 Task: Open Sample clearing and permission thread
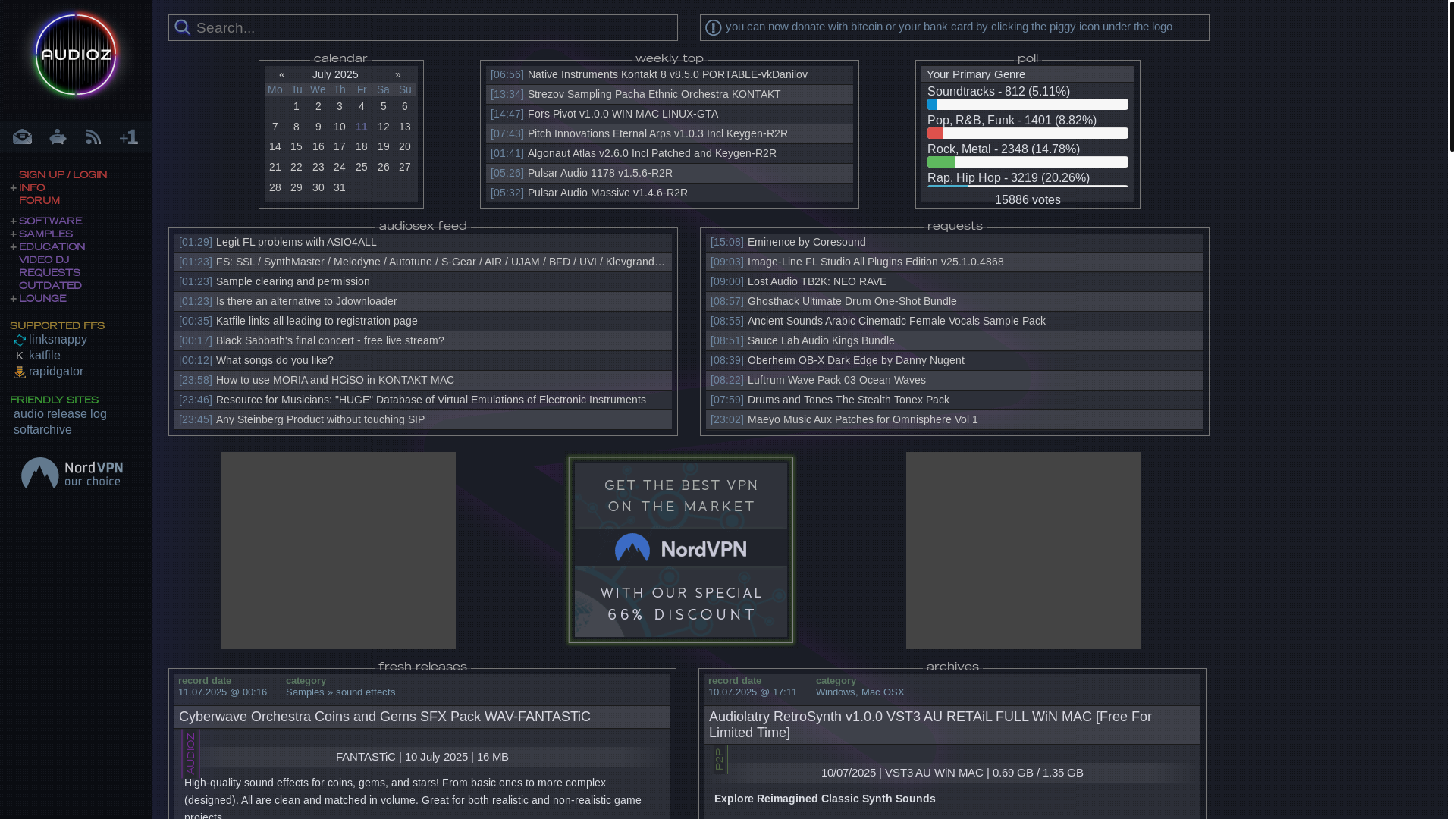pos(293,281)
